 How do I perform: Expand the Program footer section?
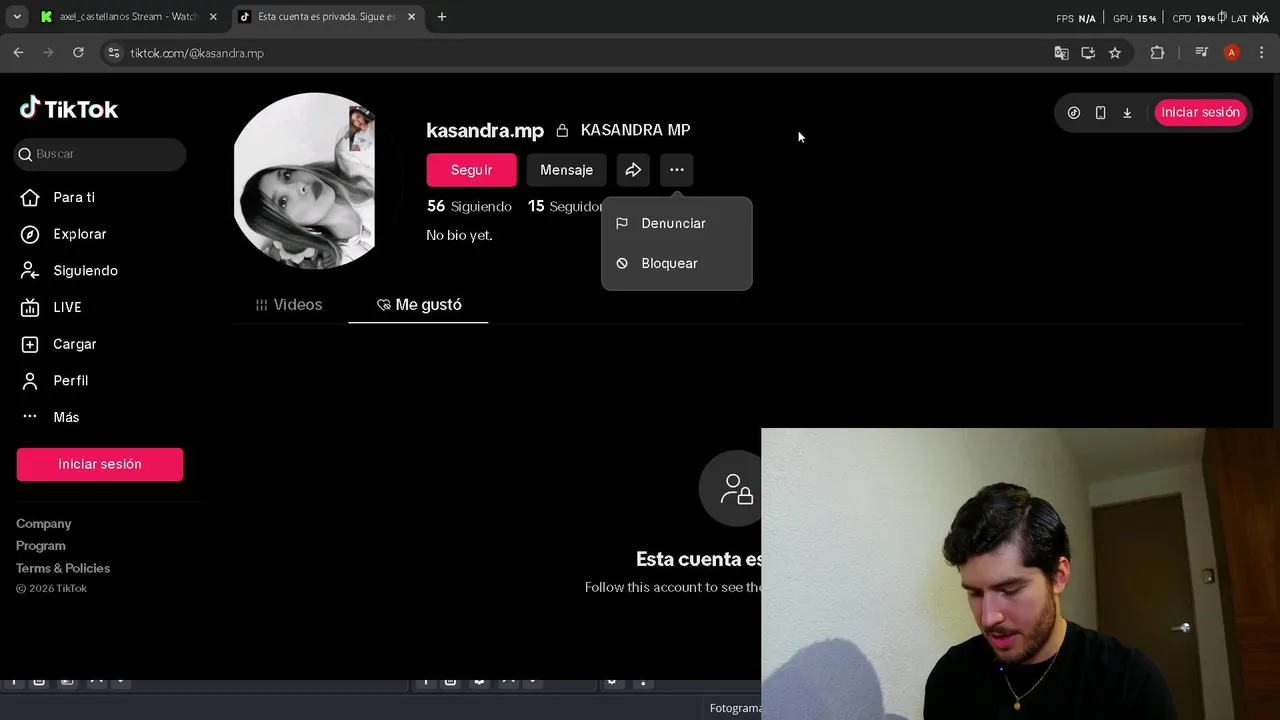tap(41, 546)
